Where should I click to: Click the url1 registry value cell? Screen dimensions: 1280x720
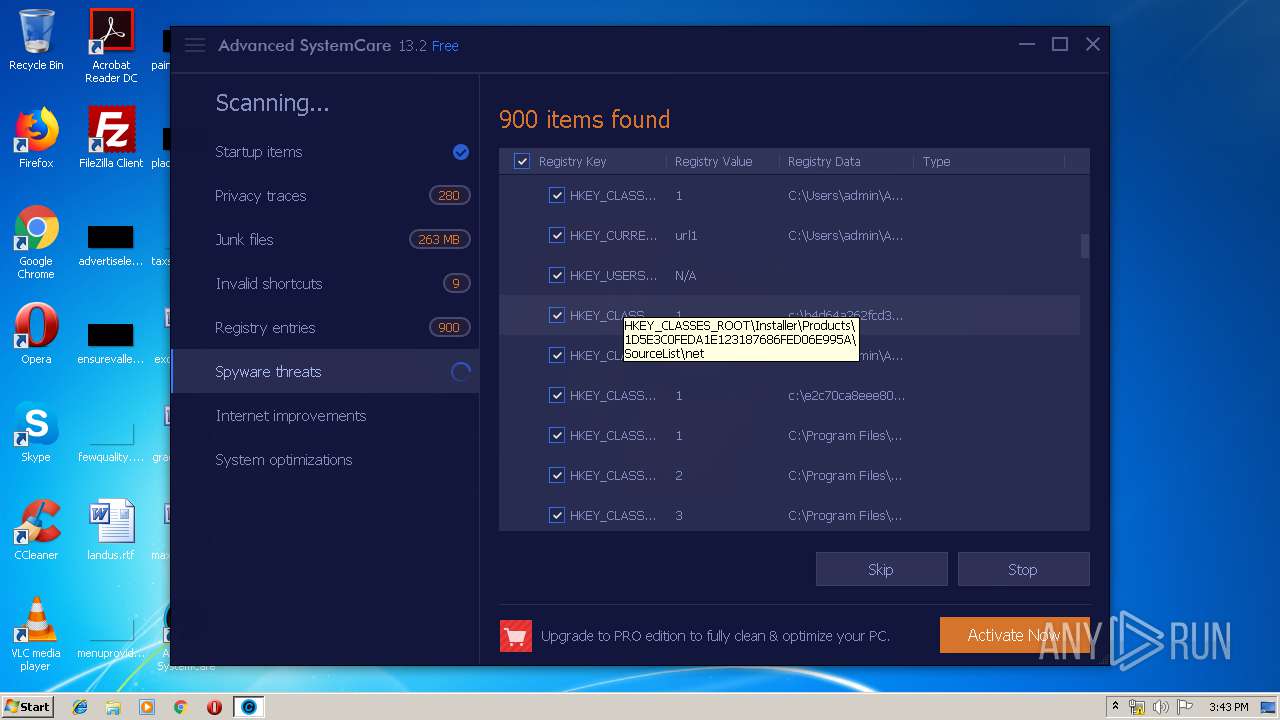point(686,235)
